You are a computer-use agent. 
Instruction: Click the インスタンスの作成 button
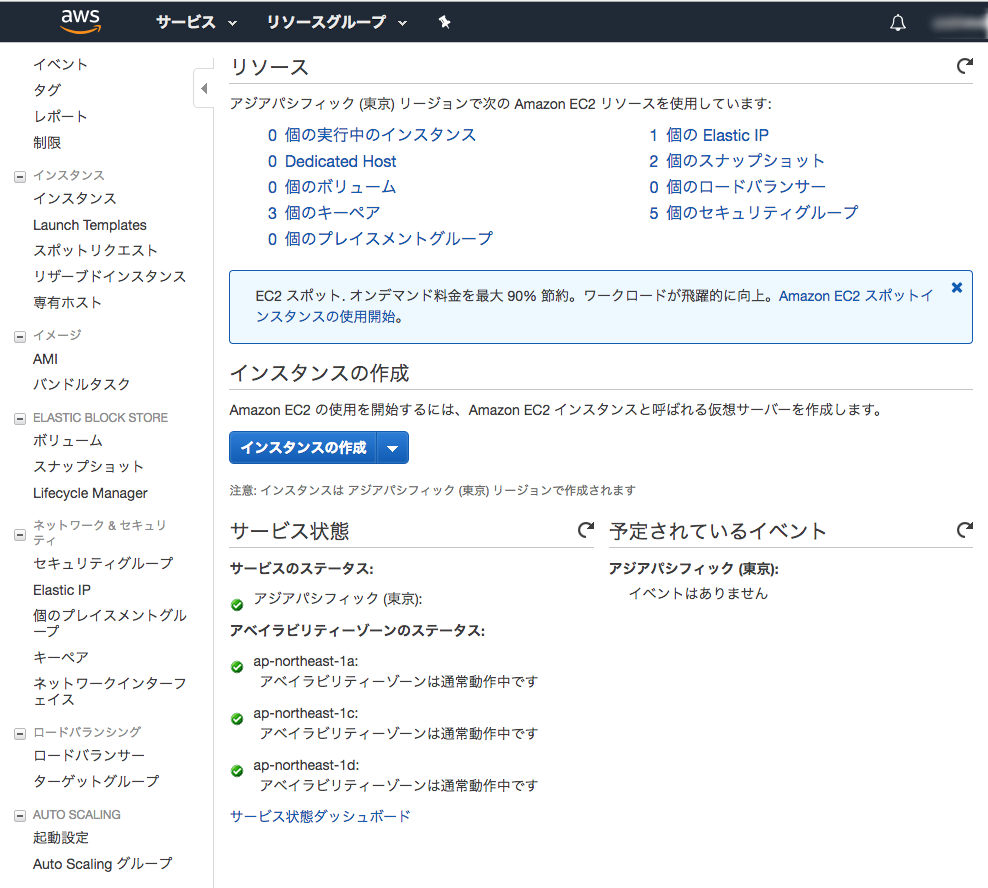tap(303, 448)
